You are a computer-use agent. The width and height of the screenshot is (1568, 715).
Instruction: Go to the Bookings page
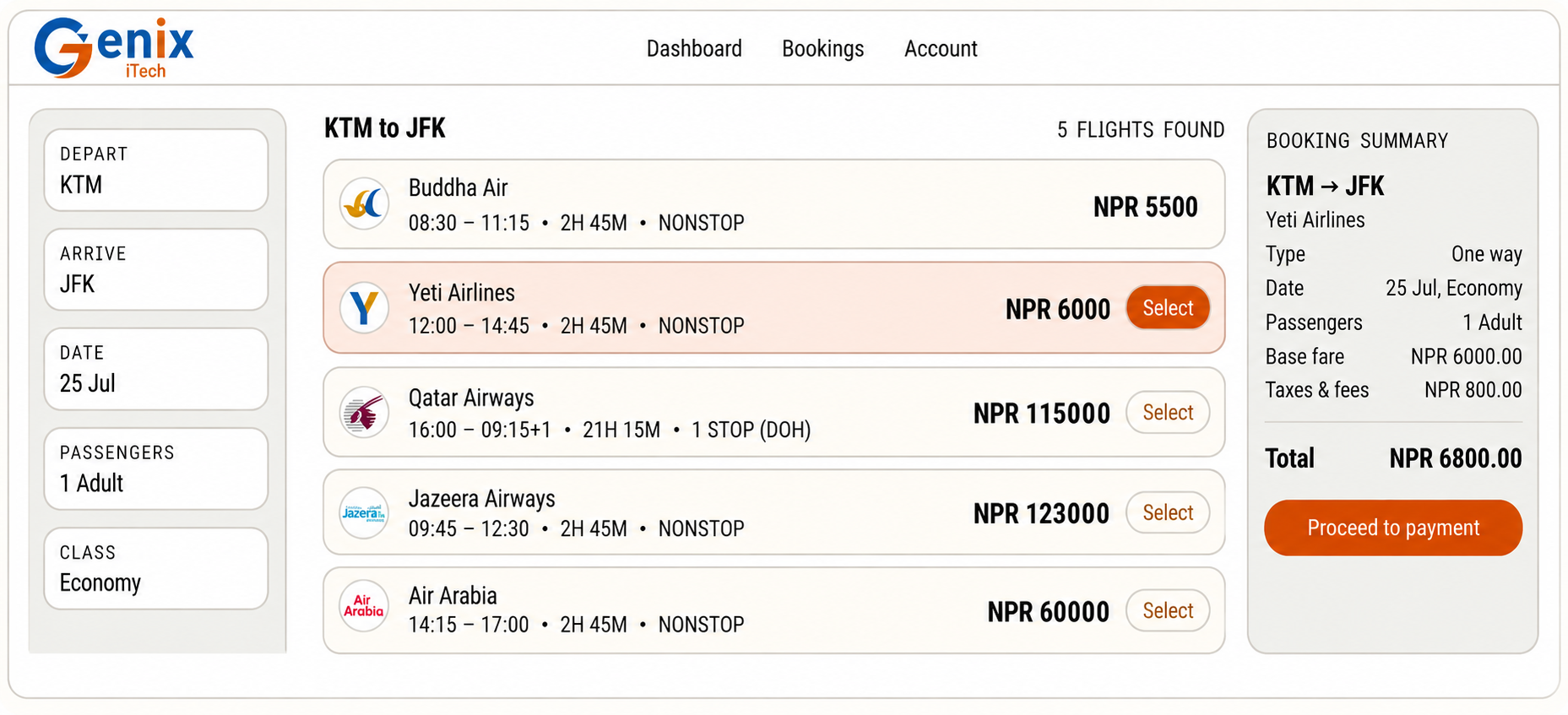click(822, 49)
